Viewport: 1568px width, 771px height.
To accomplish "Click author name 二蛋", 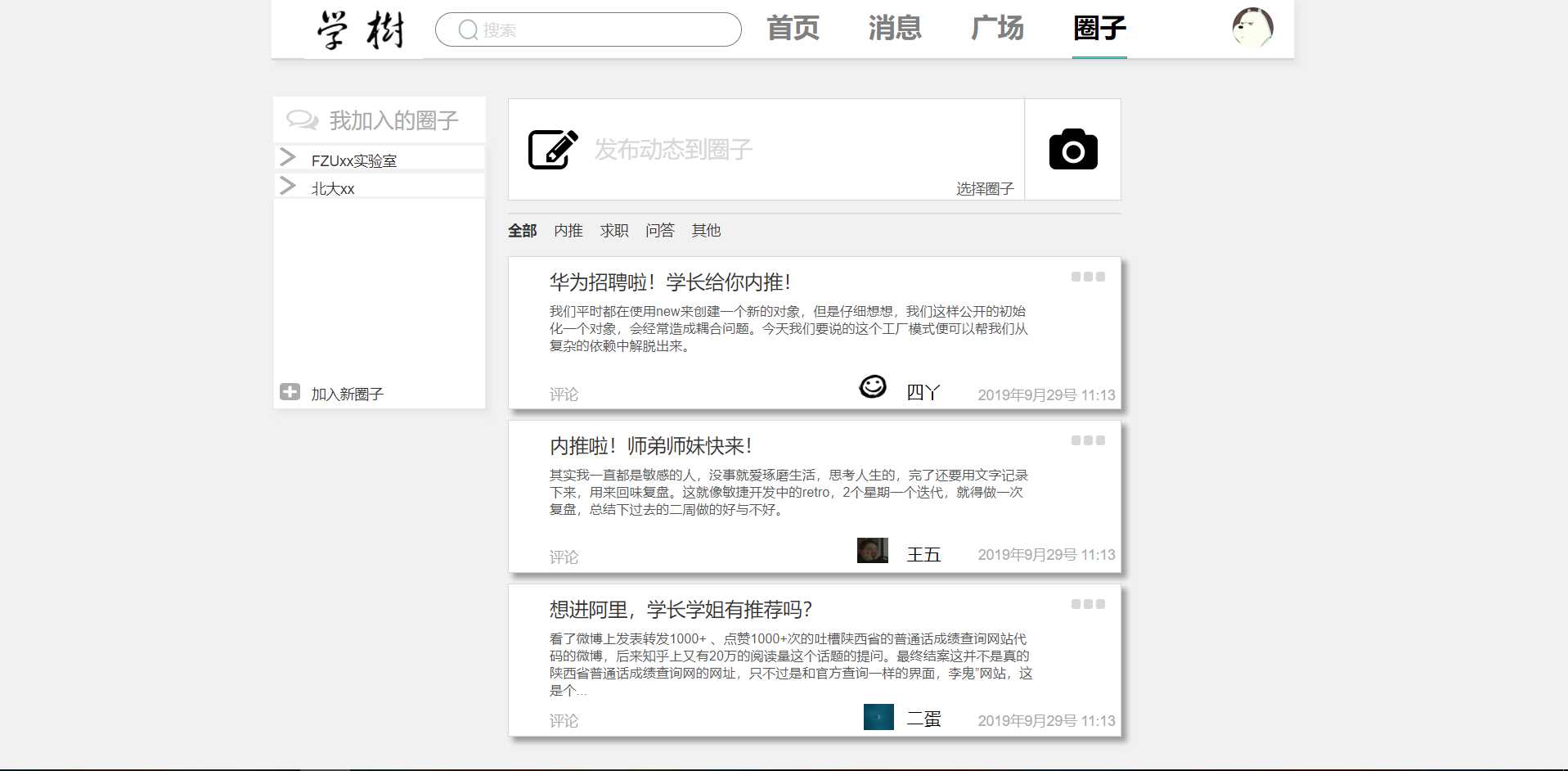I will 923,719.
